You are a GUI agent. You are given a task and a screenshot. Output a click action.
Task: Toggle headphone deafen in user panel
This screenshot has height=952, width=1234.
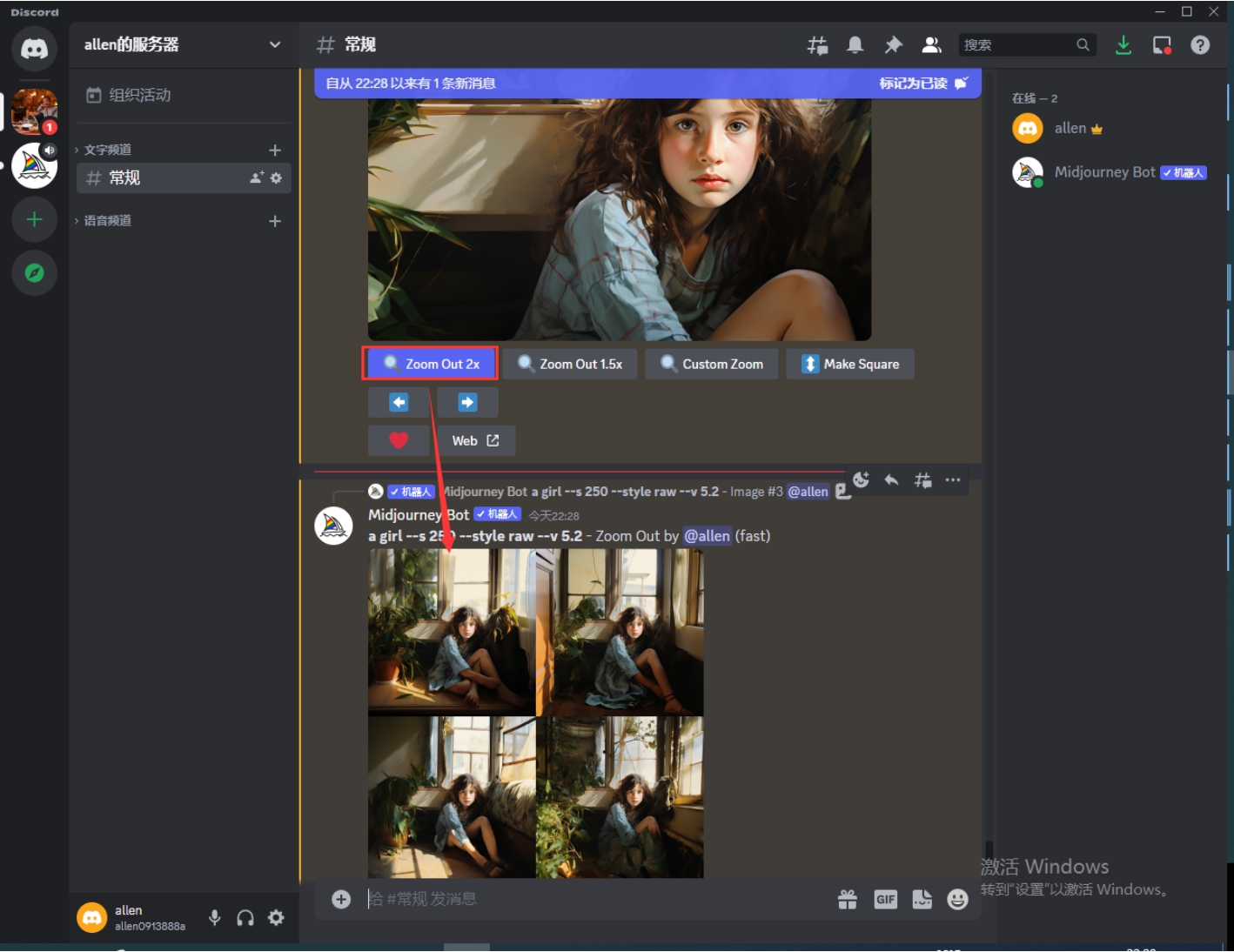(x=245, y=917)
